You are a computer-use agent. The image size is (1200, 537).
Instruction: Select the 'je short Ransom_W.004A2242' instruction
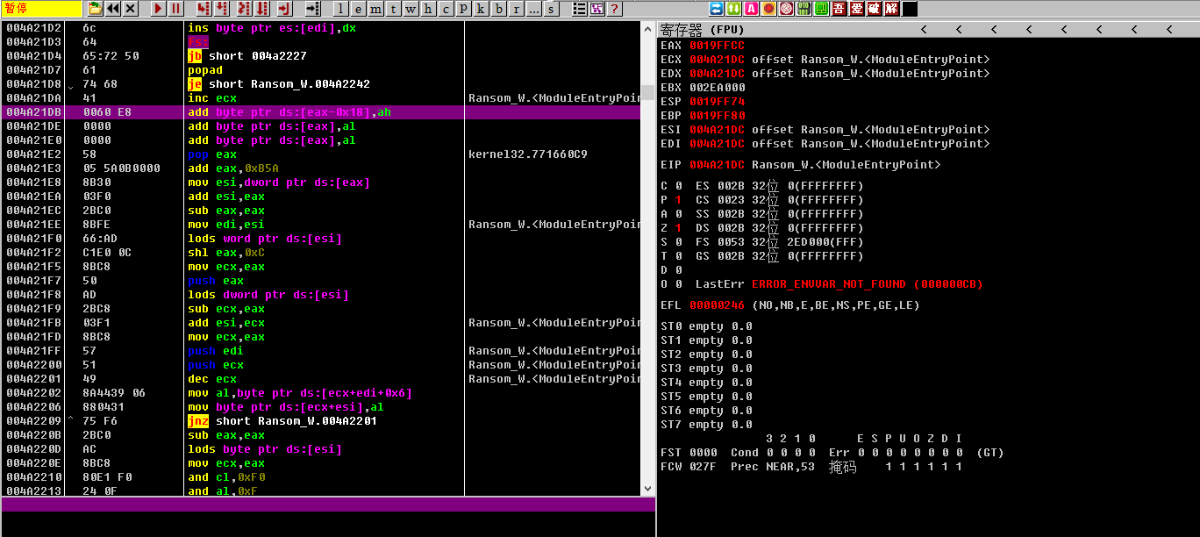coord(279,85)
